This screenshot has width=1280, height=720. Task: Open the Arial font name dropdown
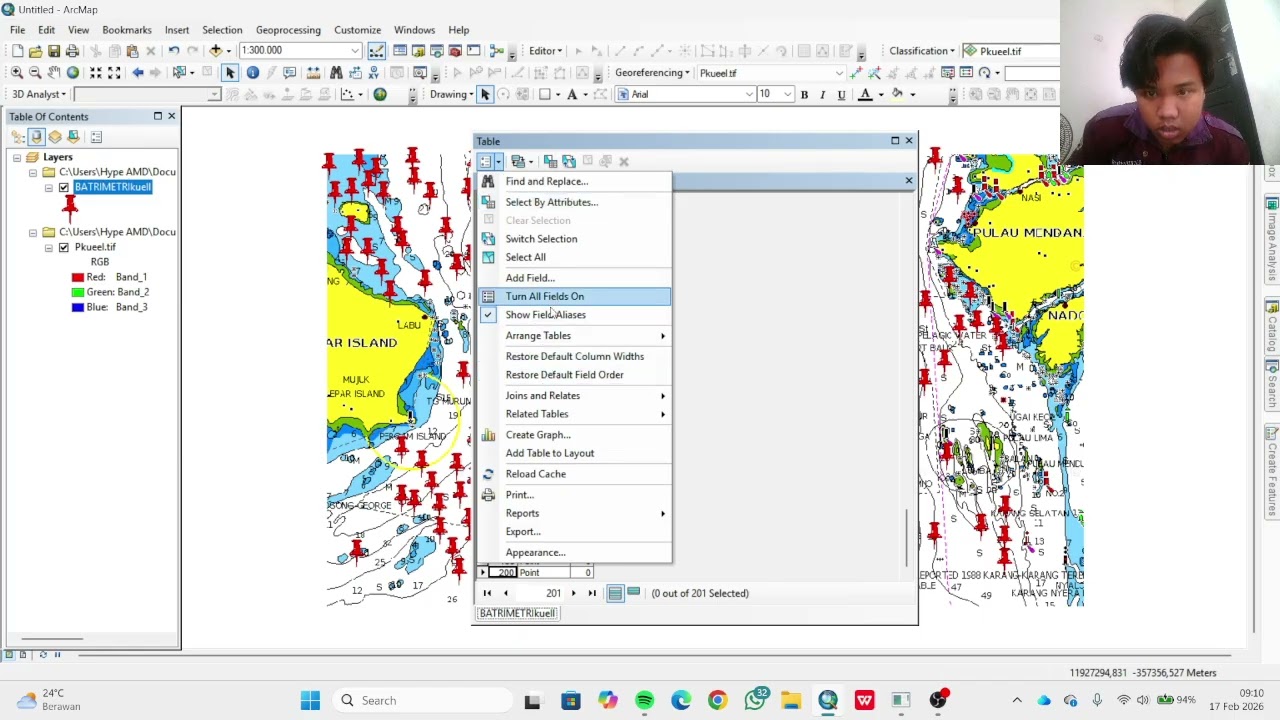coord(748,94)
